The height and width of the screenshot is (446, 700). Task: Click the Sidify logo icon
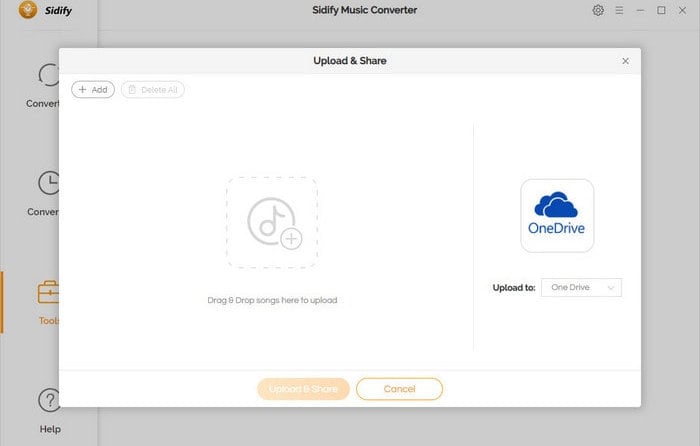click(28, 10)
